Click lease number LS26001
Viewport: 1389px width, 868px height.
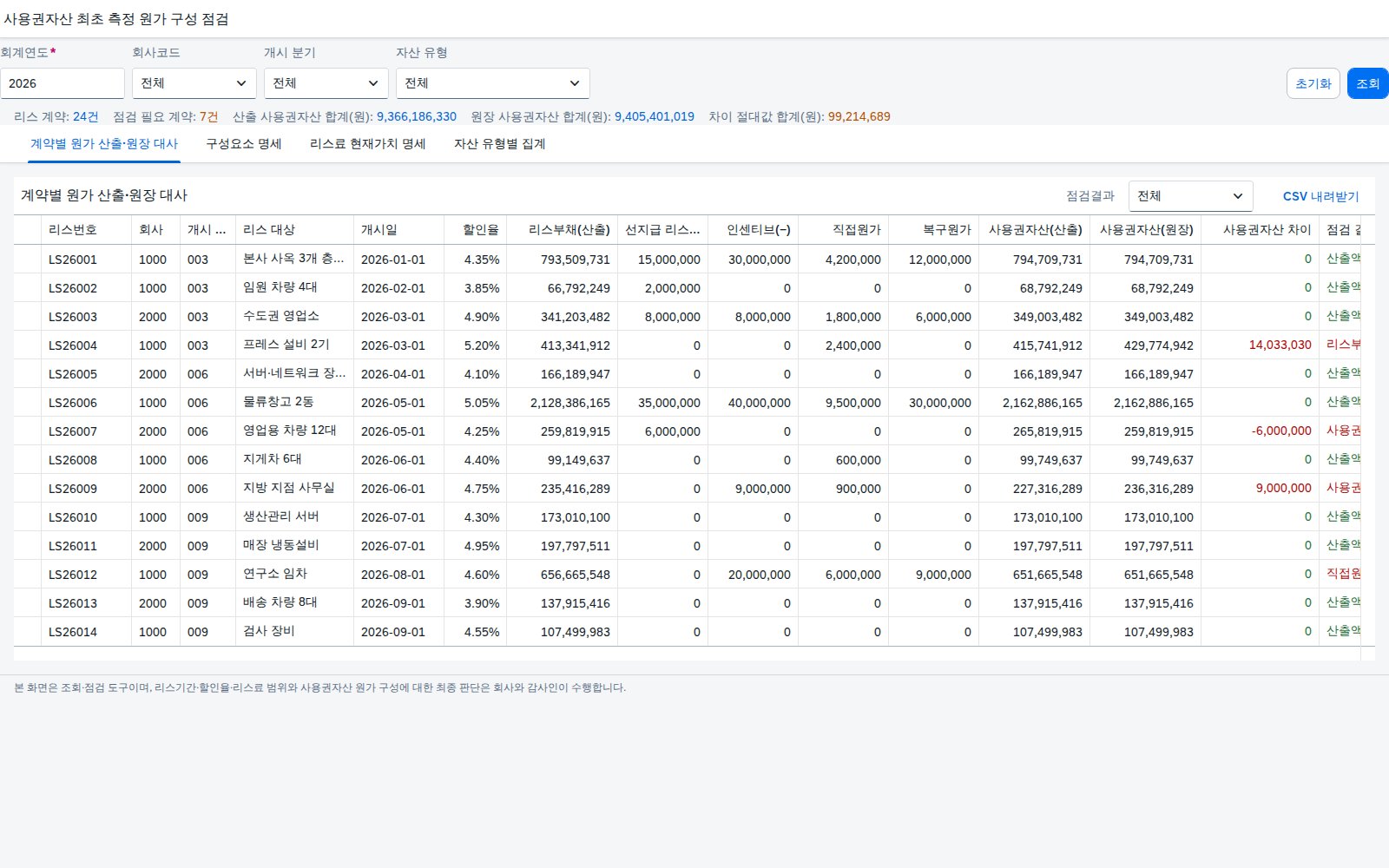pos(73,260)
